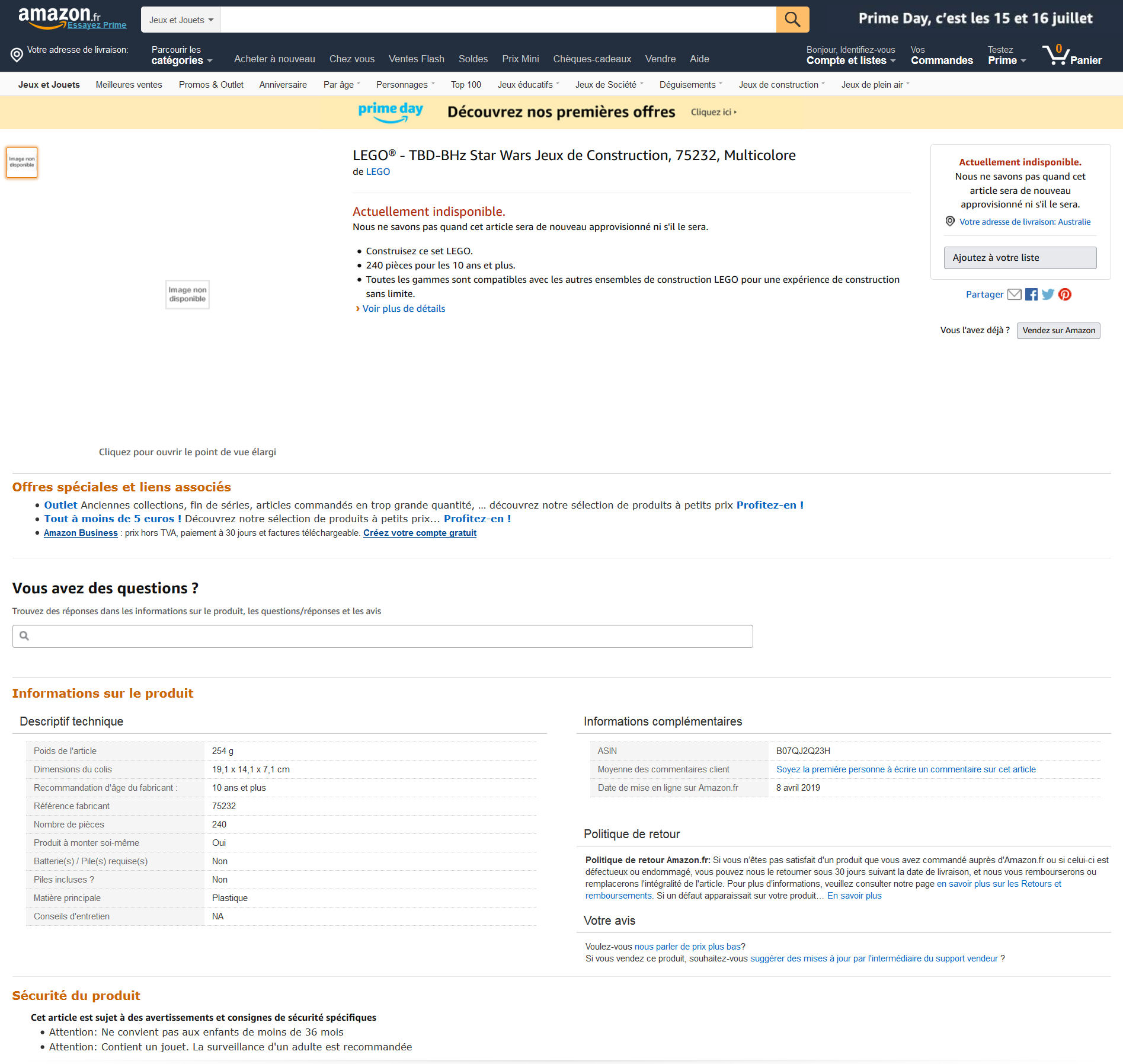Select 'Anniversaire' tab
The width and height of the screenshot is (1123, 1064).
point(283,85)
